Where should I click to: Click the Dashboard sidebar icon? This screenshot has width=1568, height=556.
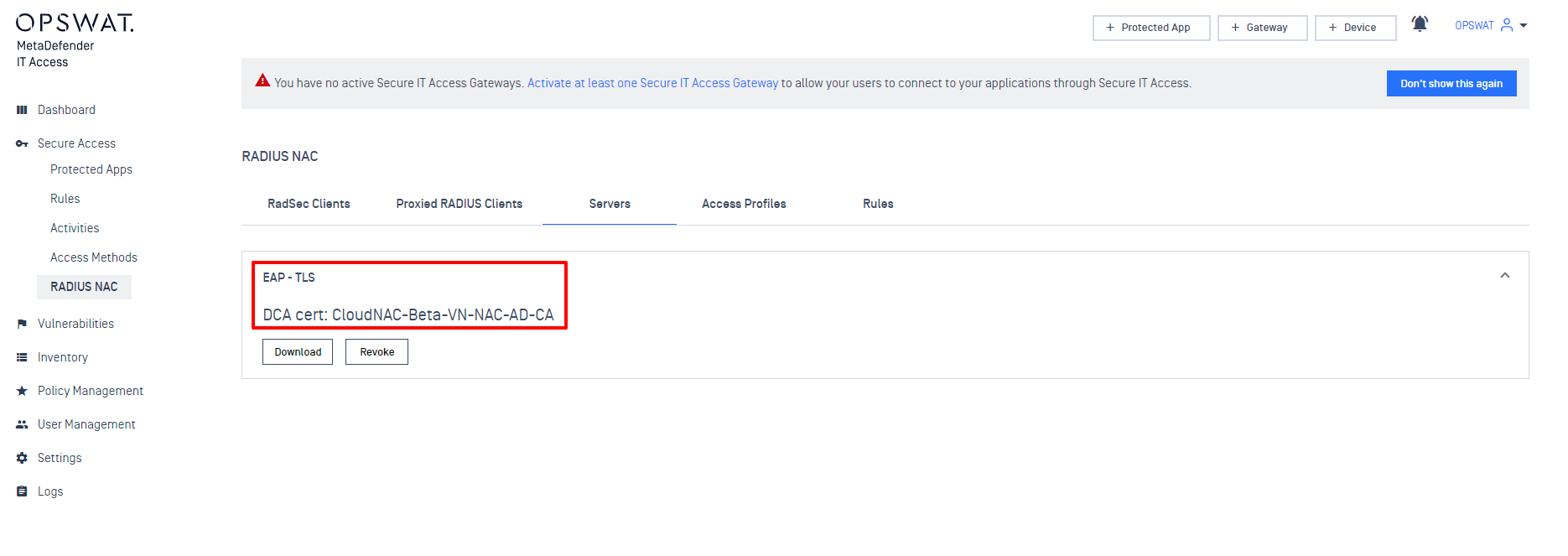tap(22, 110)
